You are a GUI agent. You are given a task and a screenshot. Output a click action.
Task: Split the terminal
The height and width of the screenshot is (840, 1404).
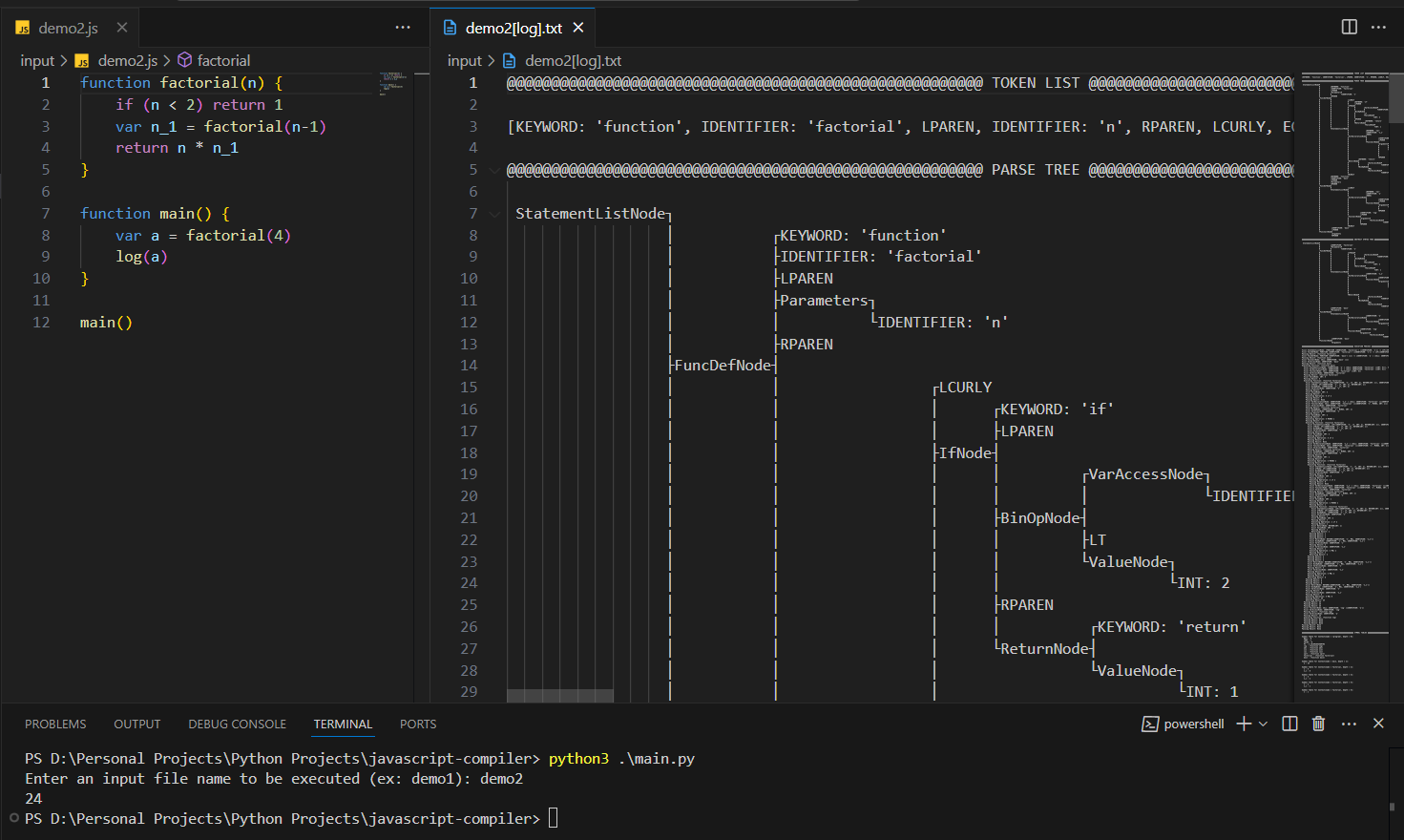1290,724
